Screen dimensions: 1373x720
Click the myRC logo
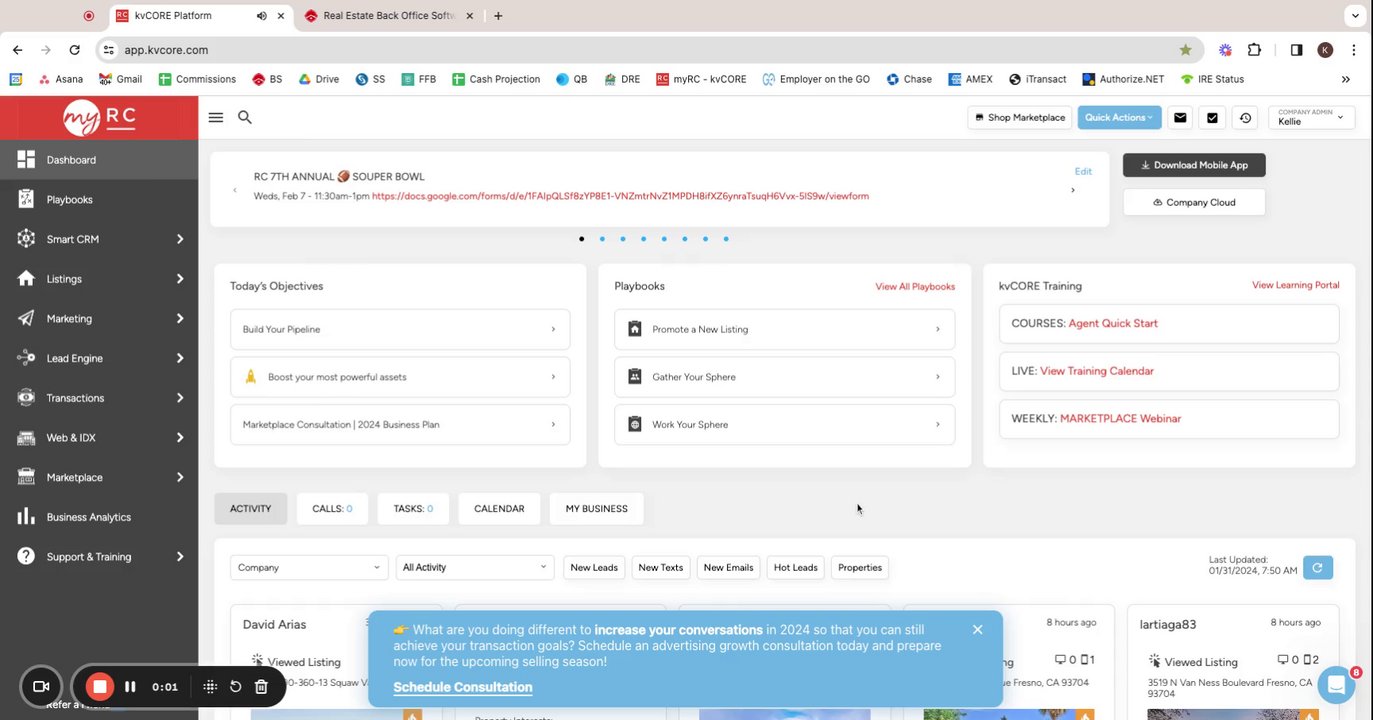tap(99, 118)
